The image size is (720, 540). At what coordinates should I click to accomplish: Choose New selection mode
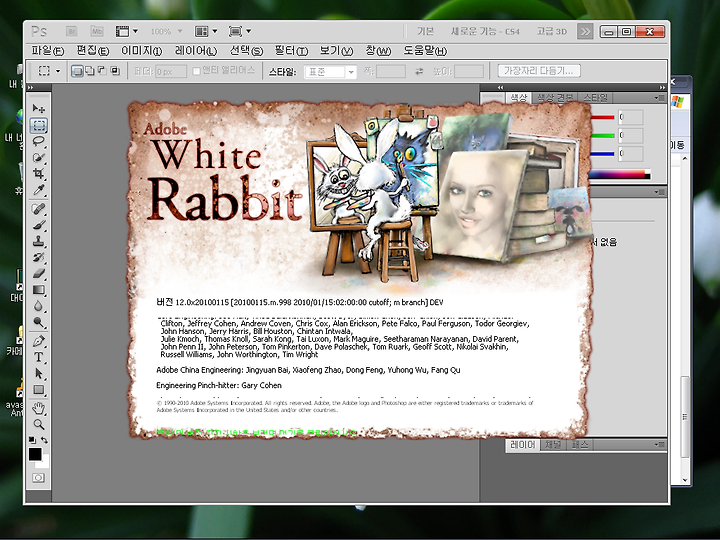click(77, 71)
